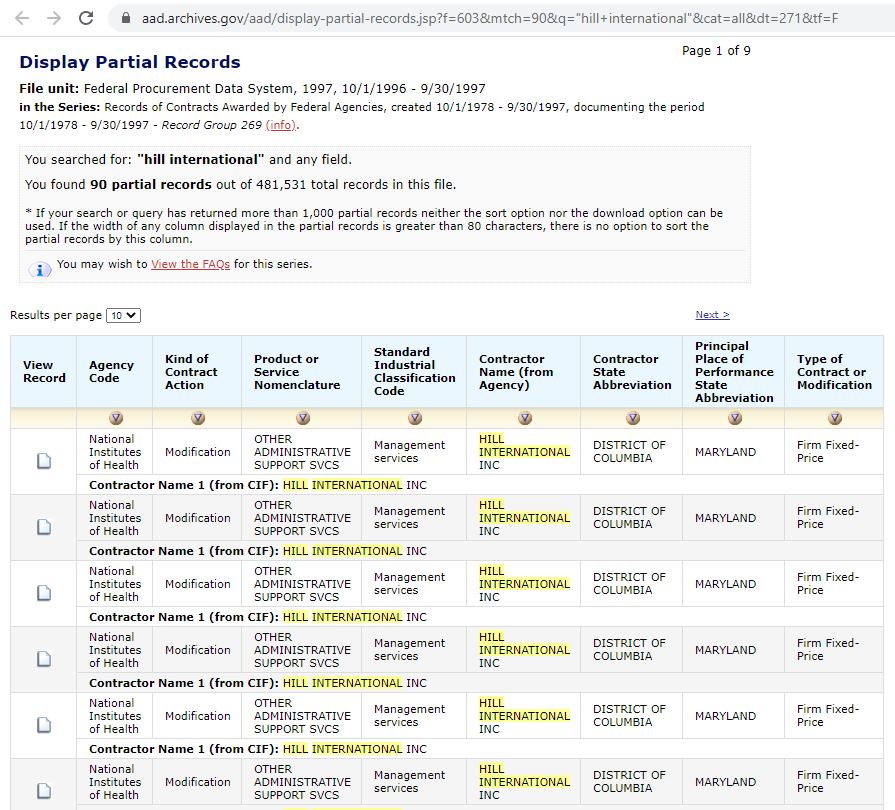Open the sixth record's View Record document icon
This screenshot has height=810, width=895.
pyautogui.click(x=44, y=791)
